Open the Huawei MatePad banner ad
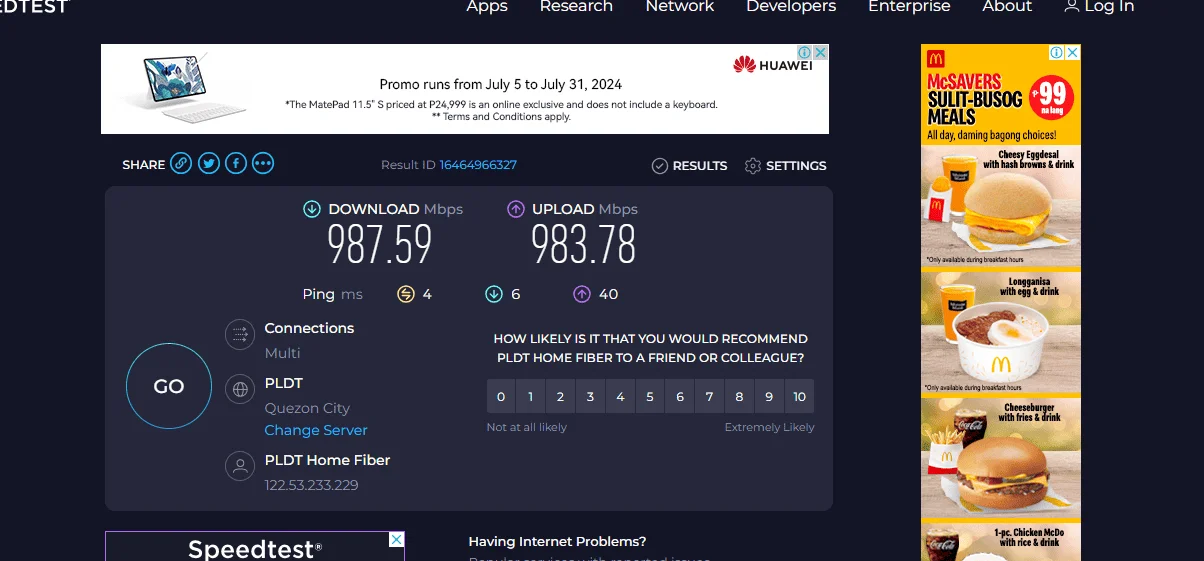1204x561 pixels. tap(465, 89)
